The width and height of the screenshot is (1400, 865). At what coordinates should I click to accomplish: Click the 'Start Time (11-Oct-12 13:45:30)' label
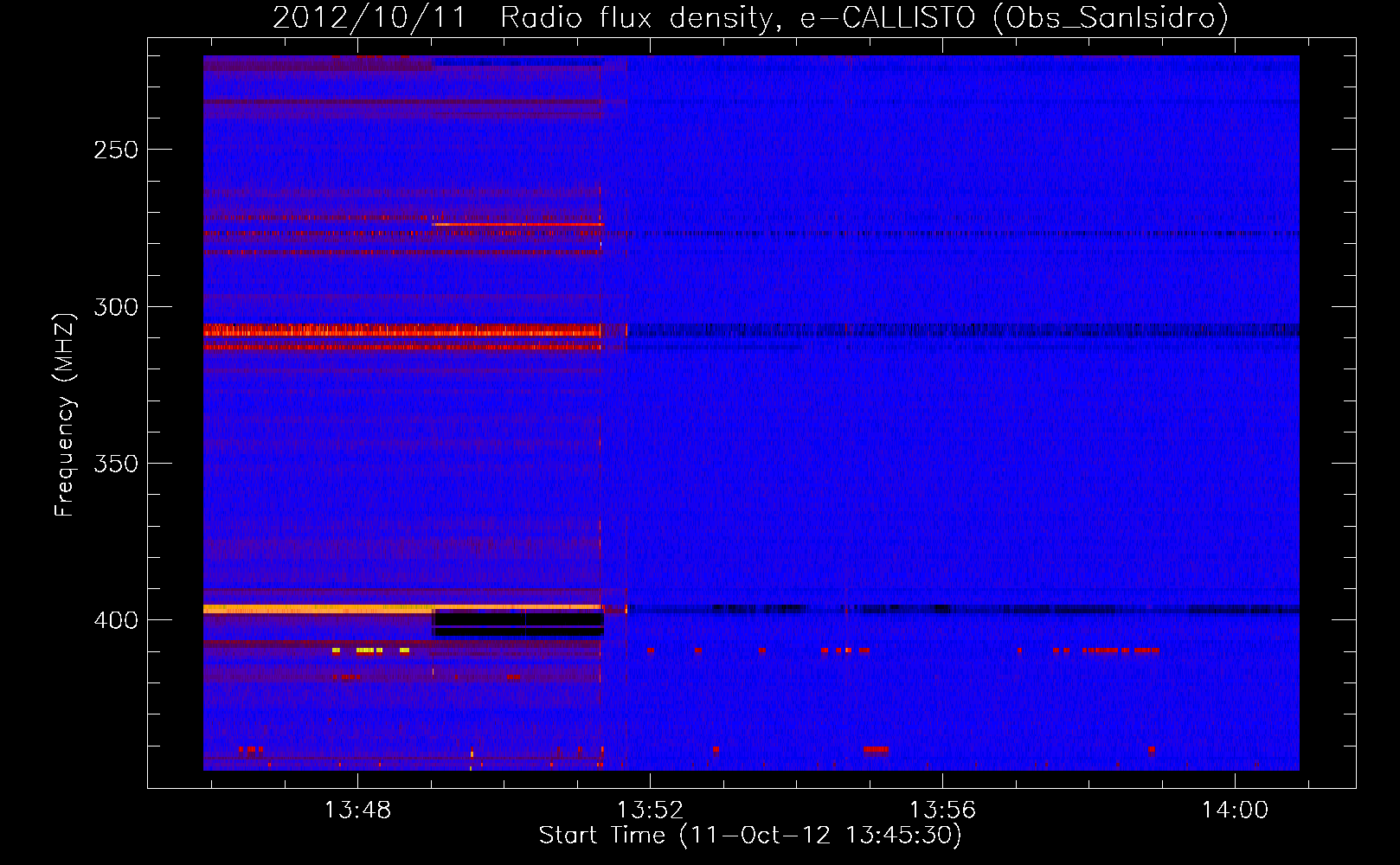(750, 836)
